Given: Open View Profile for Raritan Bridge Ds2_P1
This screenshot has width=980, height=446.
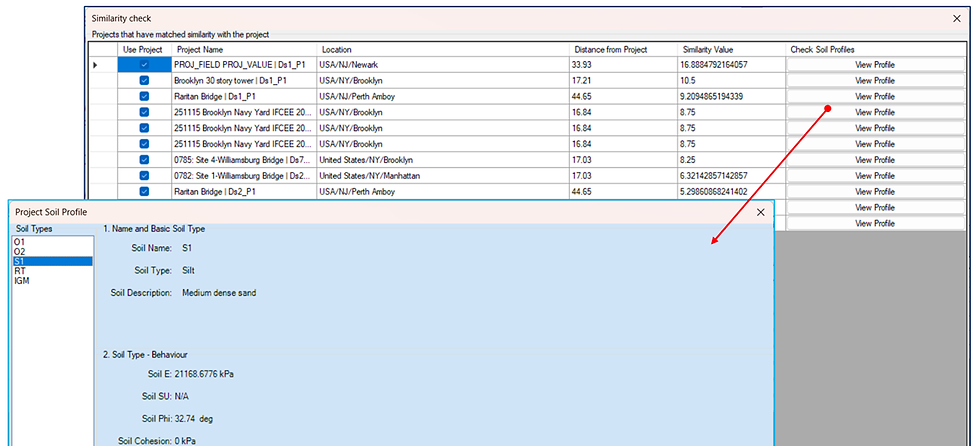Looking at the screenshot, I should click(875, 192).
